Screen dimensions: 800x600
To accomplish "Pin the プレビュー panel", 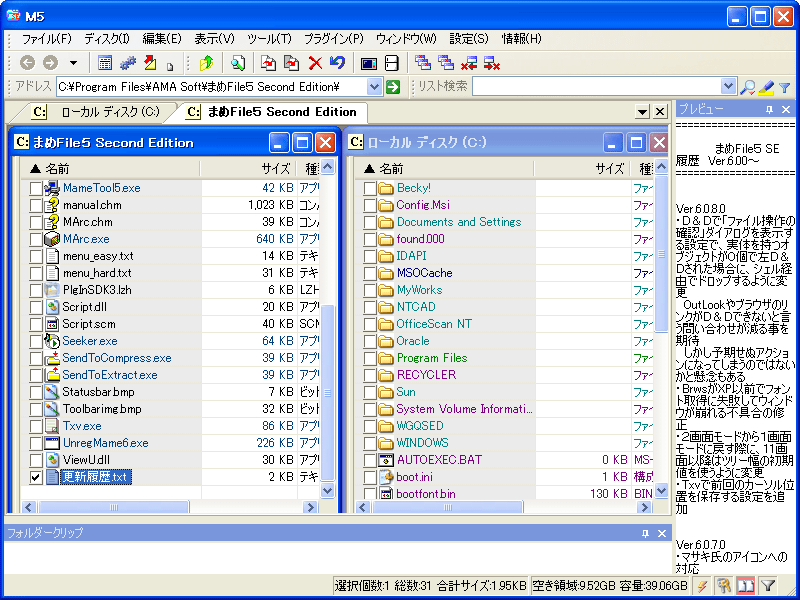I will pyautogui.click(x=769, y=109).
